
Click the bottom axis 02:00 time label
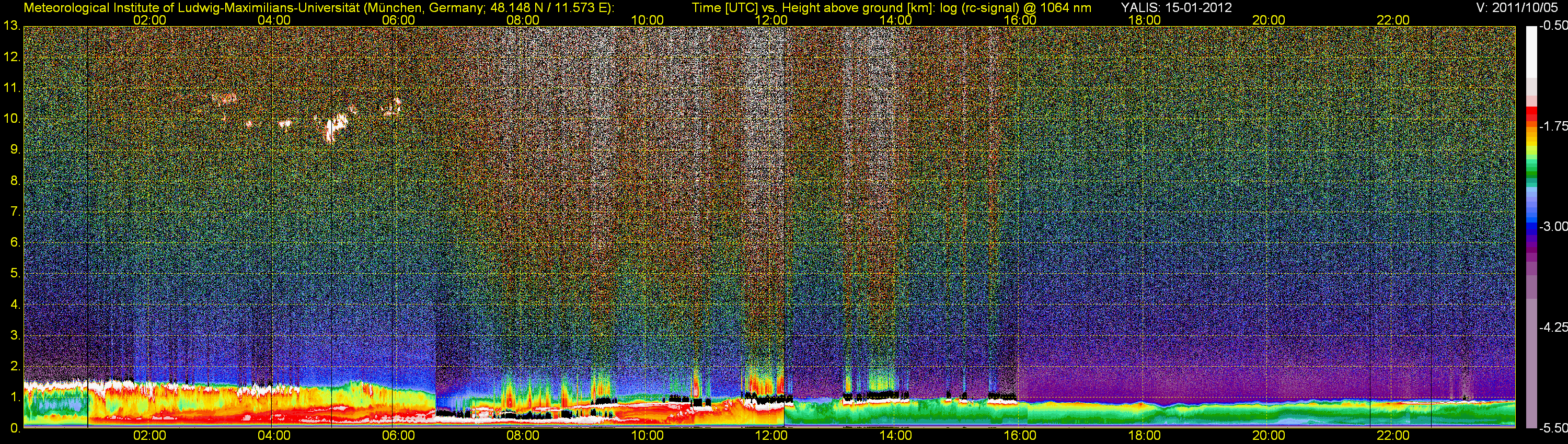coord(149,436)
